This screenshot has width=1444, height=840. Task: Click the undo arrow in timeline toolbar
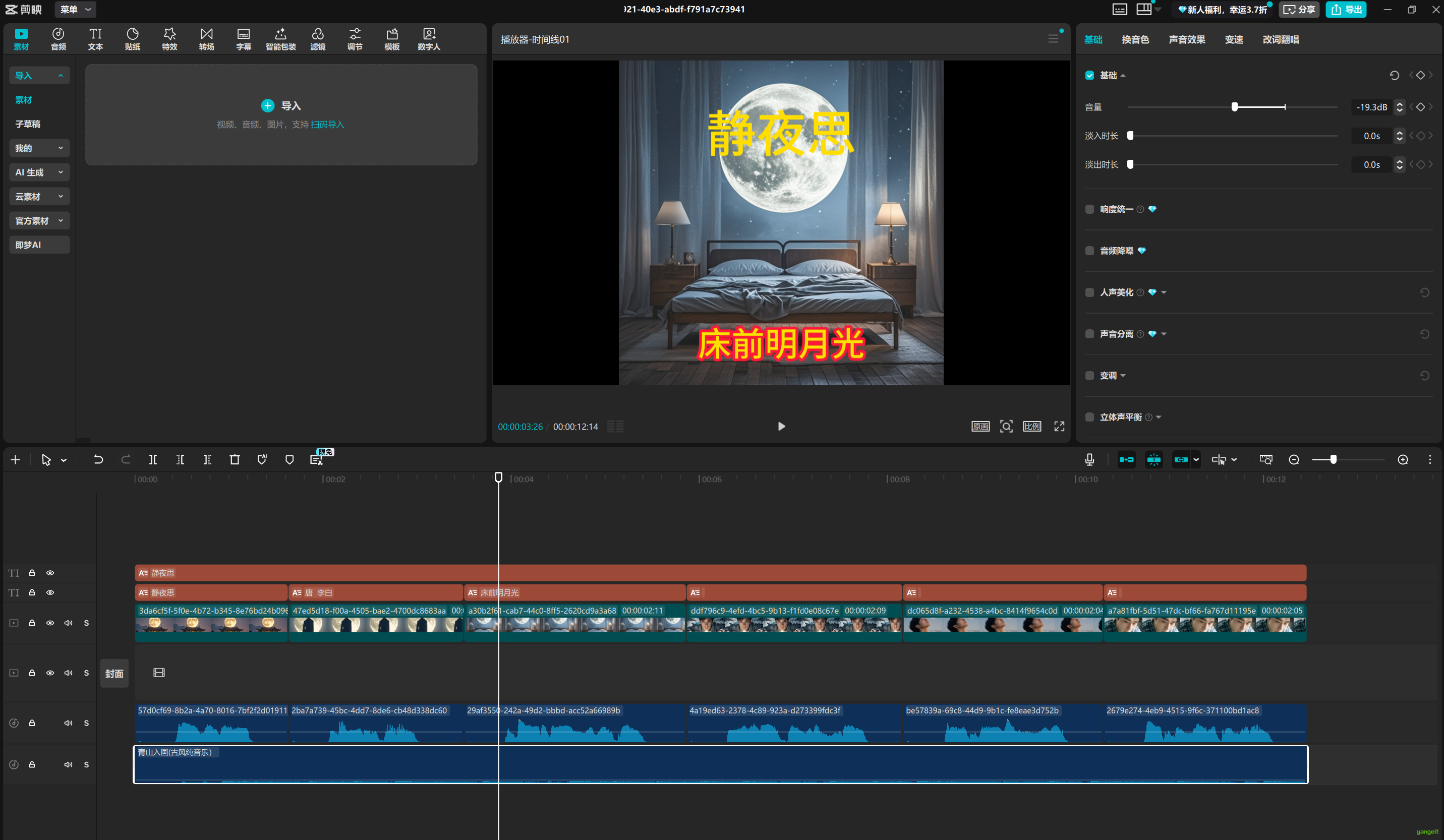tap(98, 459)
